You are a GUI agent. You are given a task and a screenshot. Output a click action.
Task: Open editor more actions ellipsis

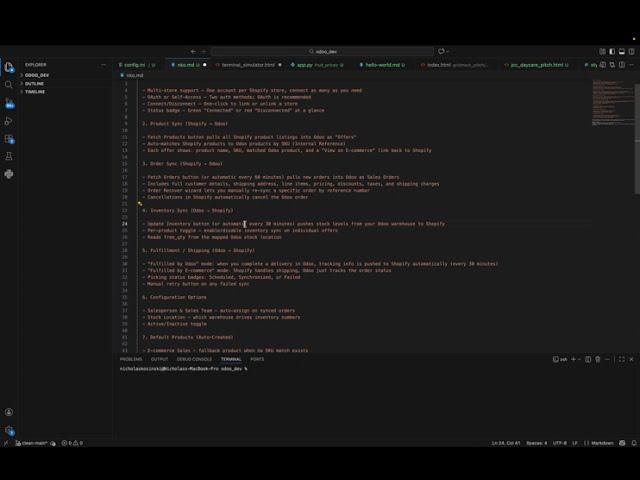(631, 64)
